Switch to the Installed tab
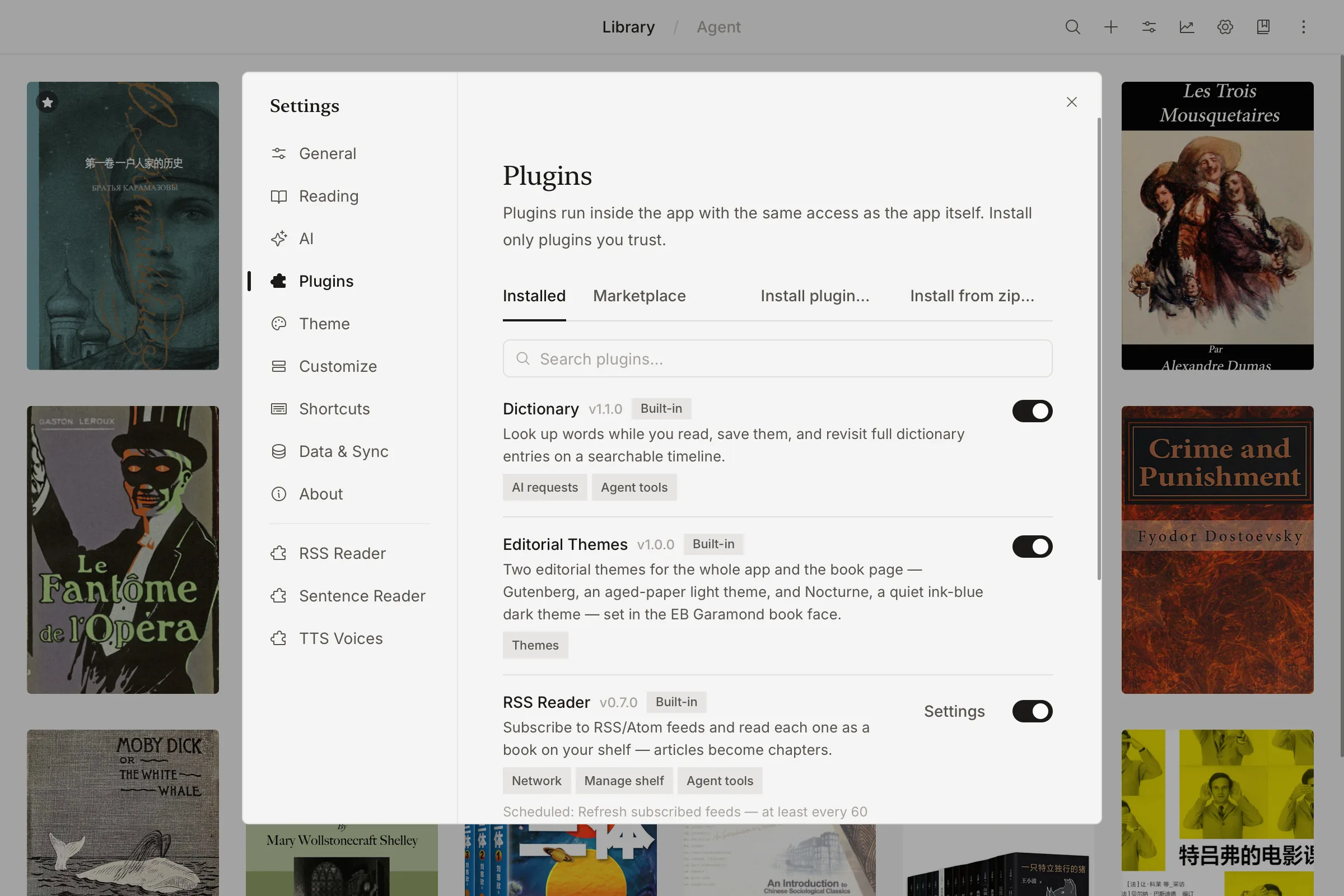Image resolution: width=1344 pixels, height=896 pixels. tap(534, 296)
